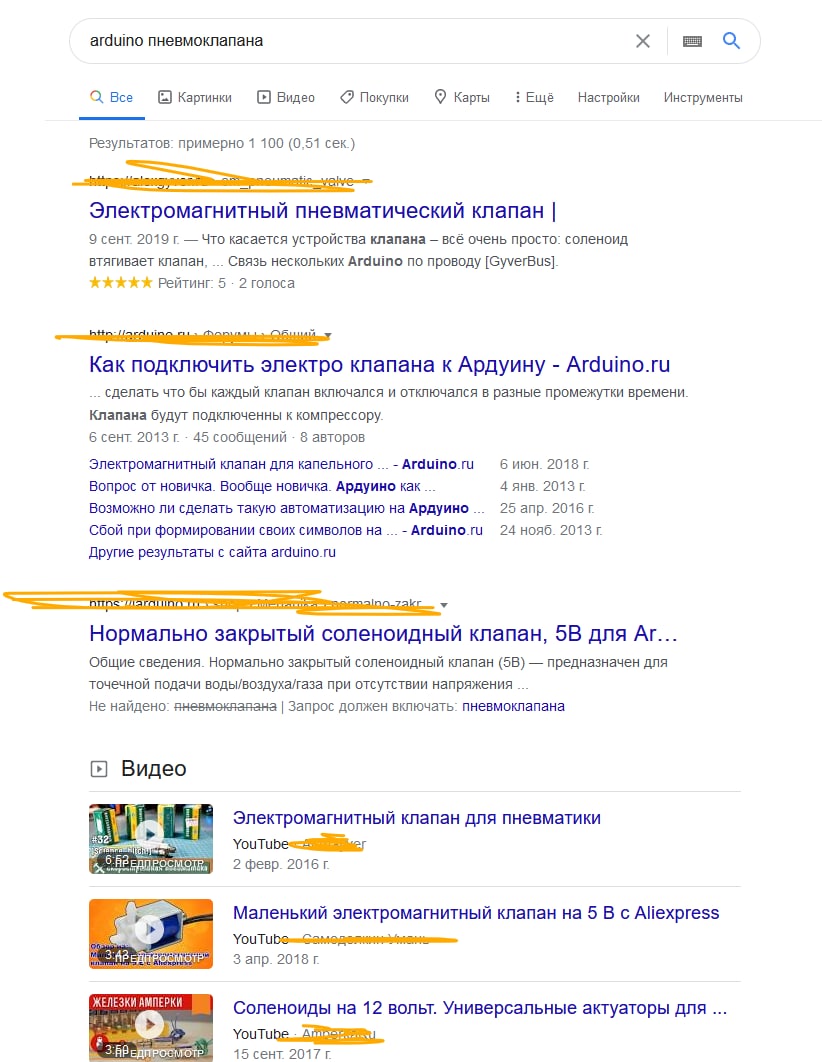Expand the Ещё more menu
Viewport: 822px width, 1062px height.
[x=534, y=98]
